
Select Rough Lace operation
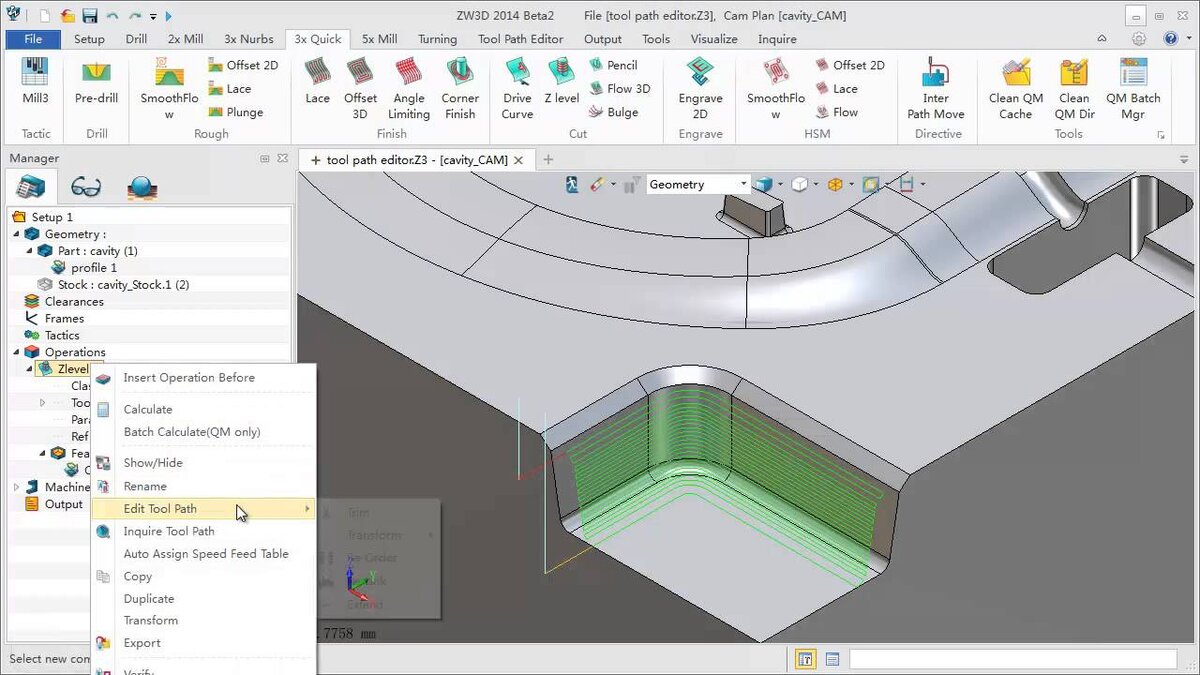click(x=229, y=89)
